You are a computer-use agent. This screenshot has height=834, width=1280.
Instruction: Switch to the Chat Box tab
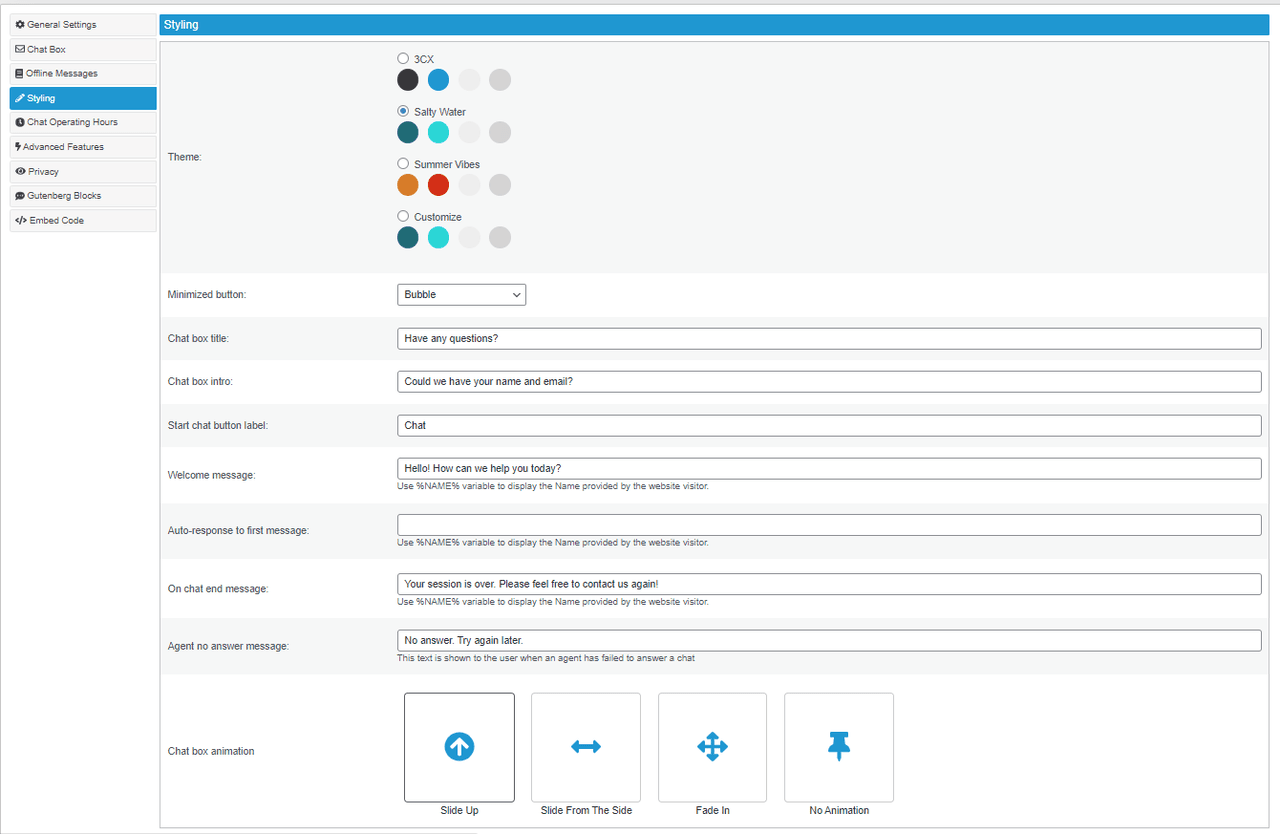[x=83, y=49]
